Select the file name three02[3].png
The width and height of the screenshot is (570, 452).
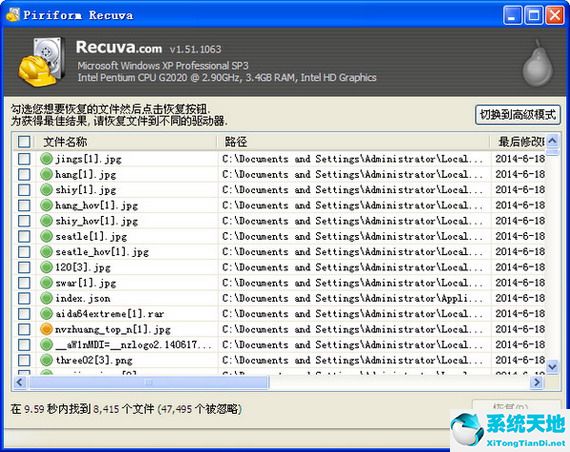pyautogui.click(x=94, y=360)
